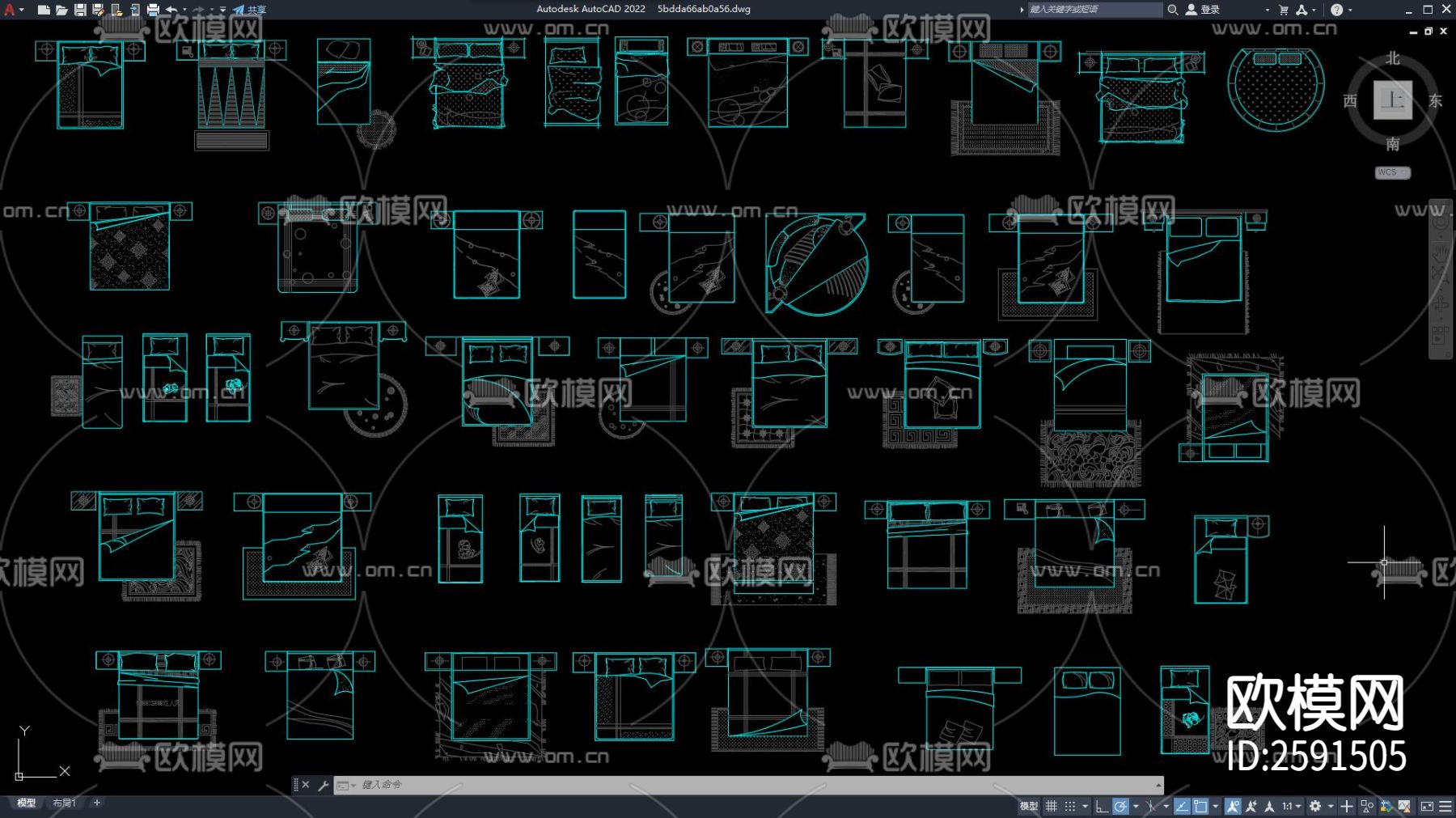Image resolution: width=1456 pixels, height=818 pixels.
Task: Toggle snap mode in status bar
Action: click(1070, 806)
